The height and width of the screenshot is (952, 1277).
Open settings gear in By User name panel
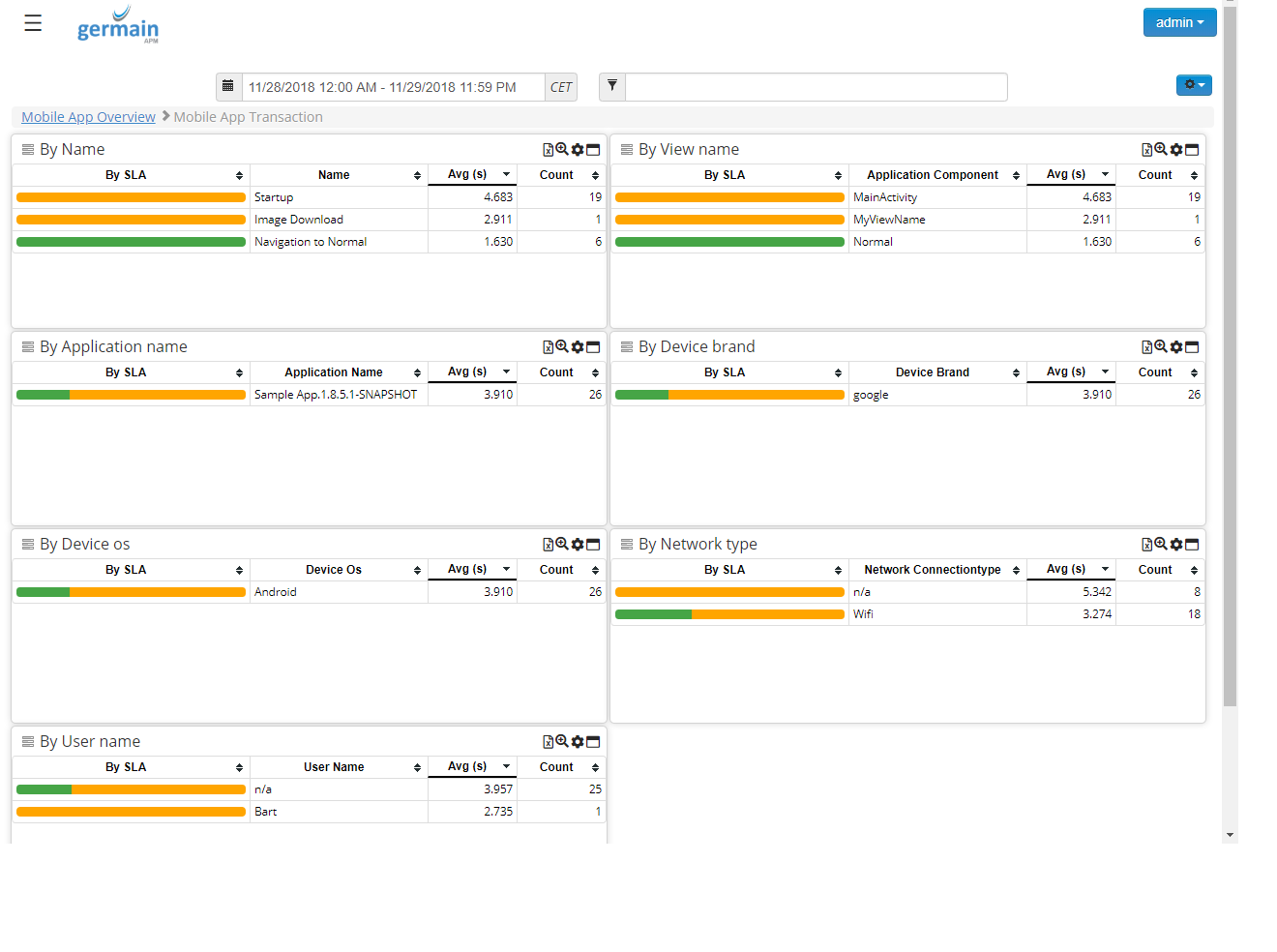coord(578,742)
